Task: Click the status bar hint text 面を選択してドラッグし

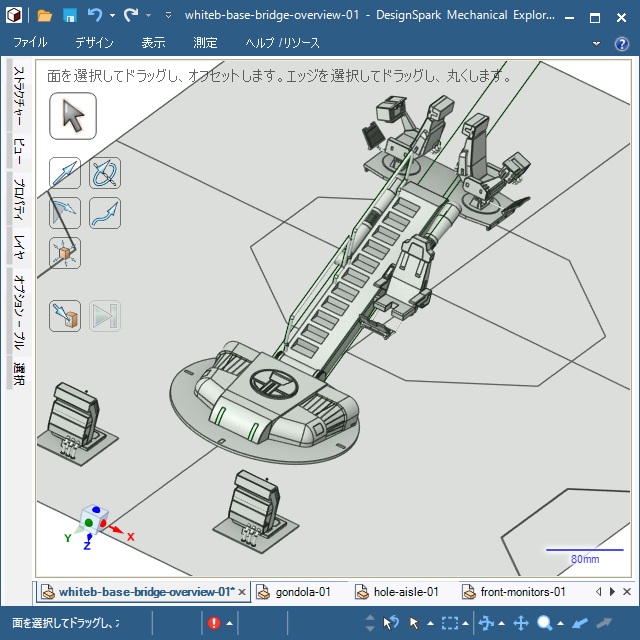Action: [x=66, y=623]
